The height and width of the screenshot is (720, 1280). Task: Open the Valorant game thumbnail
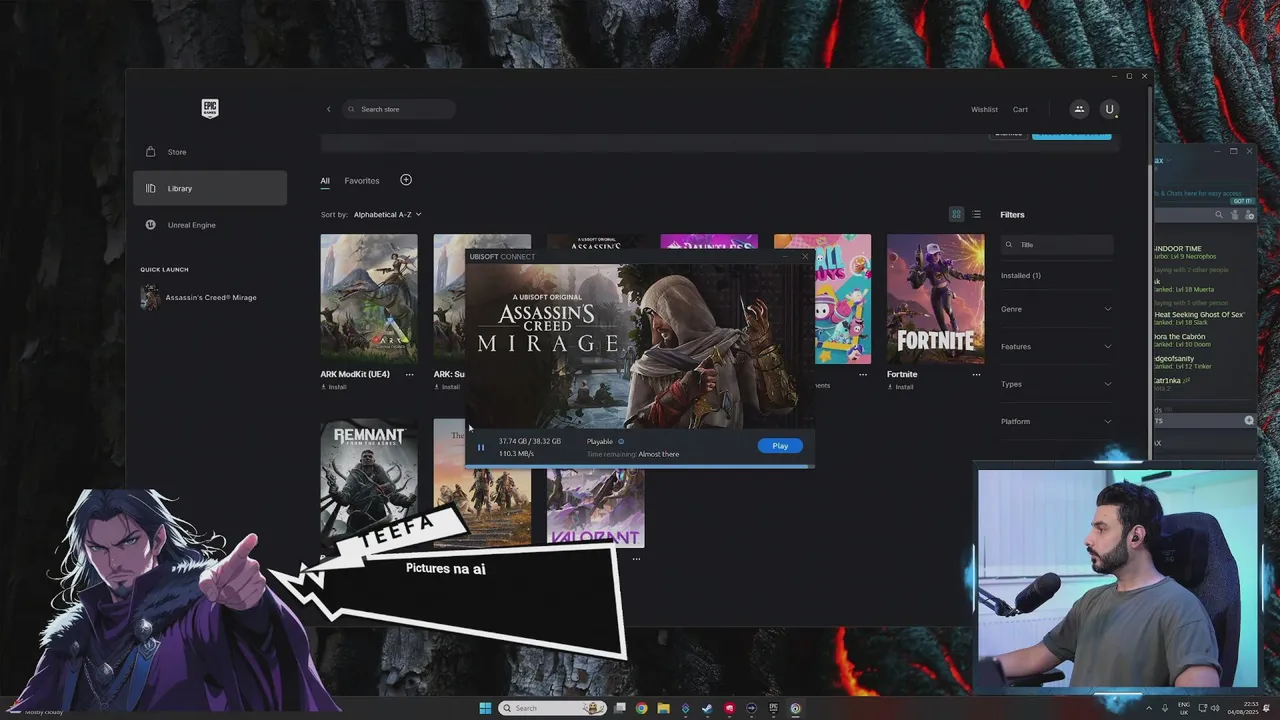click(x=596, y=508)
